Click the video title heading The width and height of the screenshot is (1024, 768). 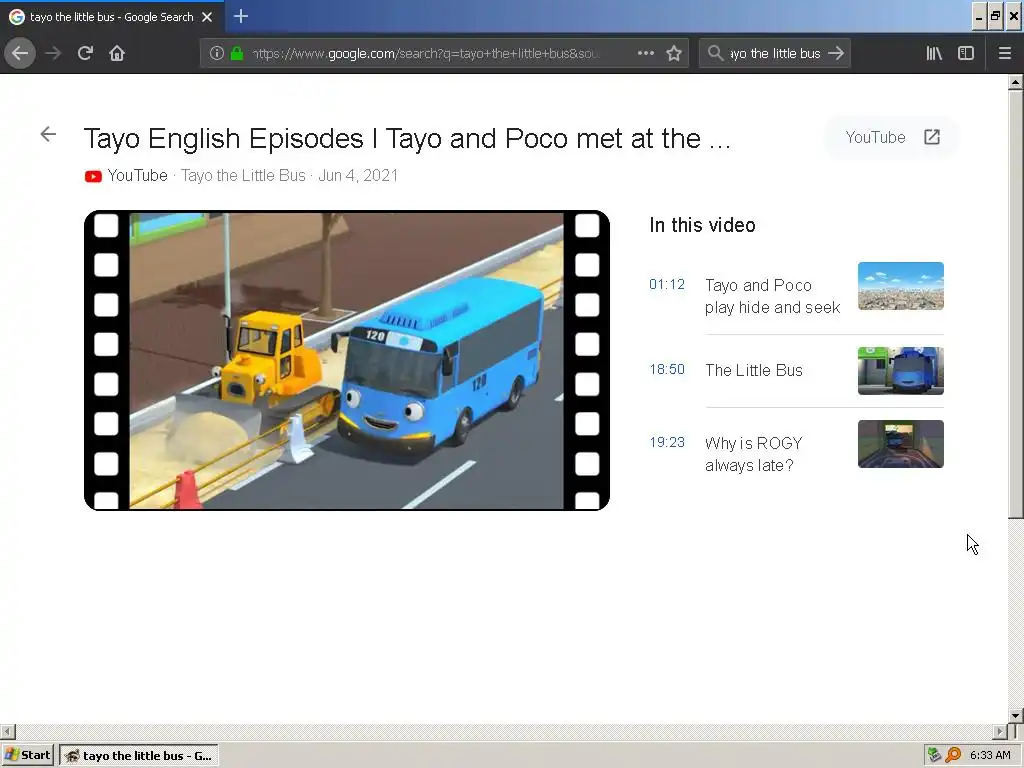coord(408,138)
